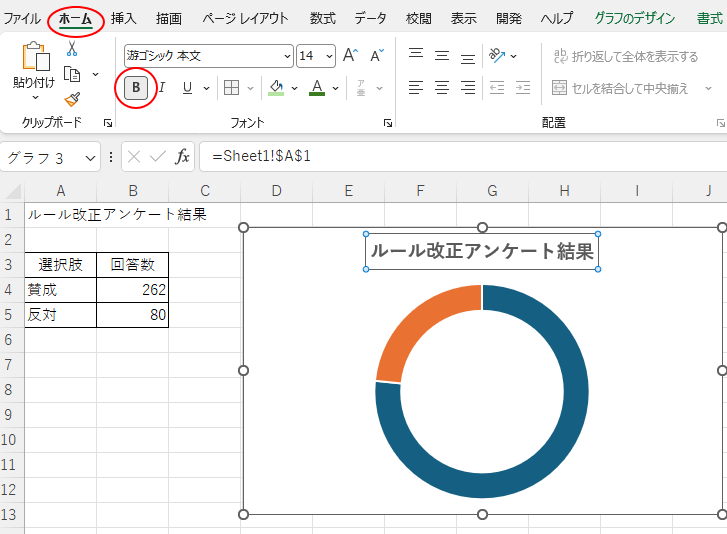Switch to the ページ レイアウト tab
Screen dimensions: 727x534
[245, 19]
